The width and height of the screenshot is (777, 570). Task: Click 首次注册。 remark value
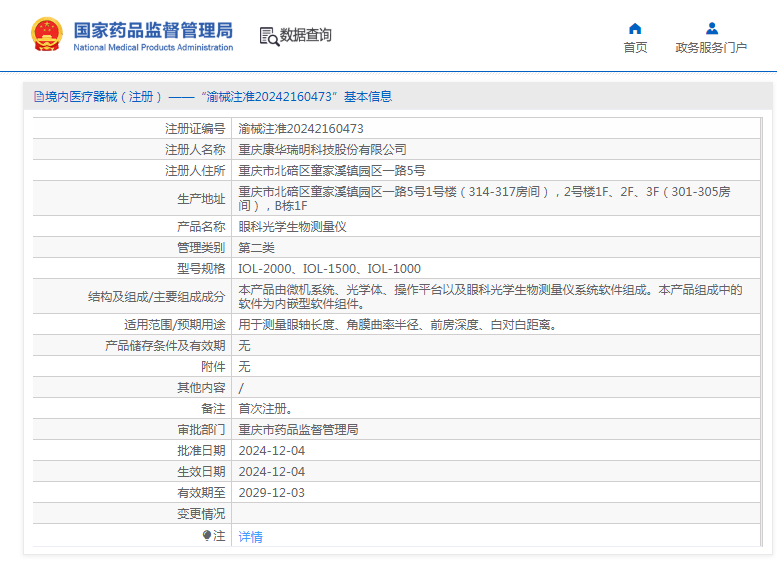click(265, 409)
